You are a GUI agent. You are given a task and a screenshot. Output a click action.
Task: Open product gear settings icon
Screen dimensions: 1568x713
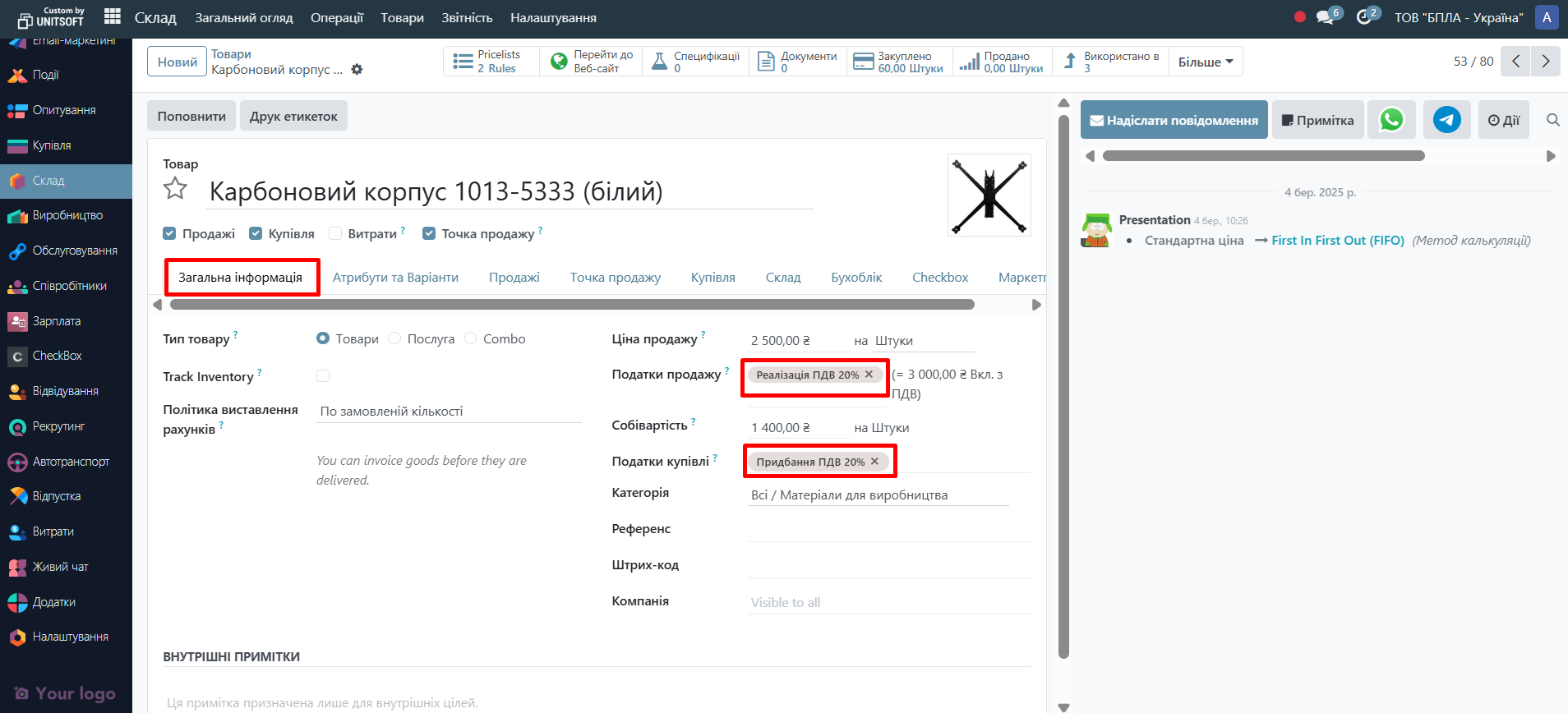[x=357, y=70]
